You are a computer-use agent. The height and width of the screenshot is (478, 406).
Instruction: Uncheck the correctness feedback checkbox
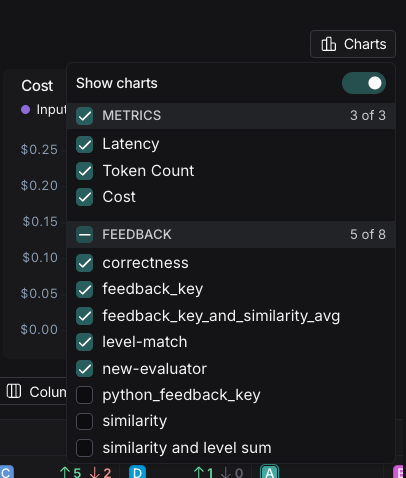point(84,263)
